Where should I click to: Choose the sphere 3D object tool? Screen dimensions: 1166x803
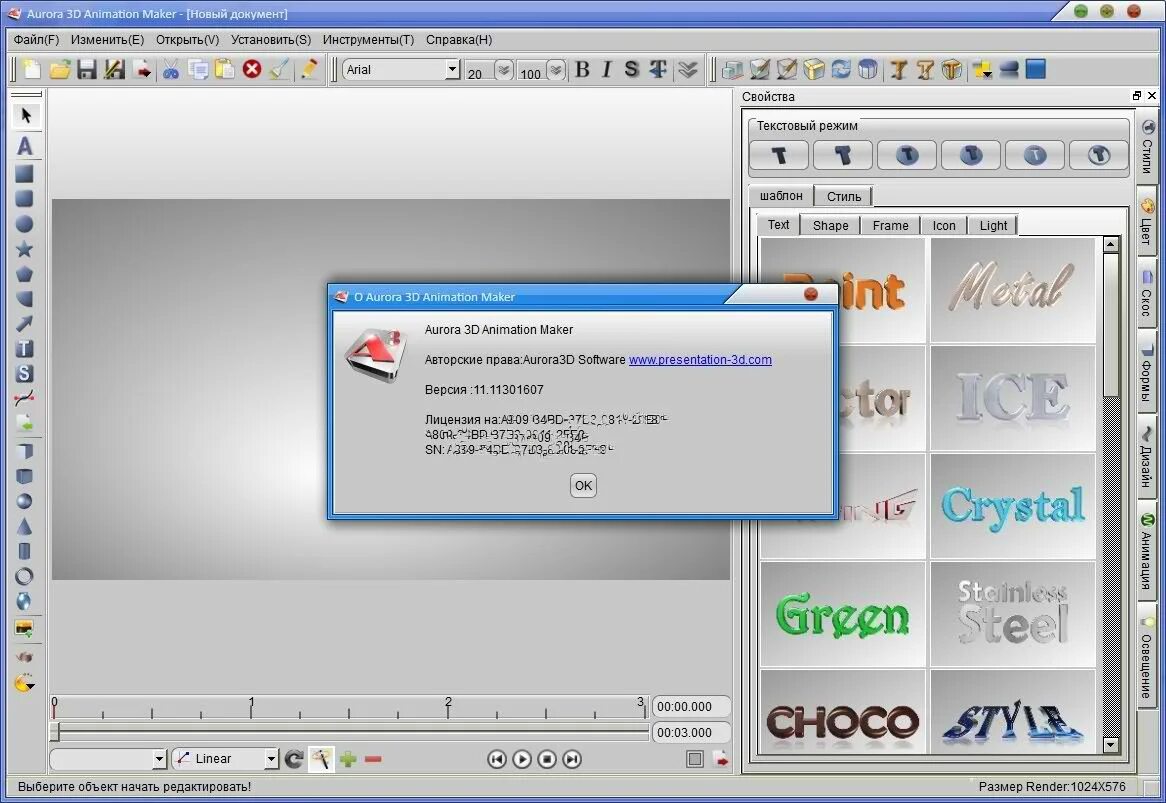pos(24,501)
